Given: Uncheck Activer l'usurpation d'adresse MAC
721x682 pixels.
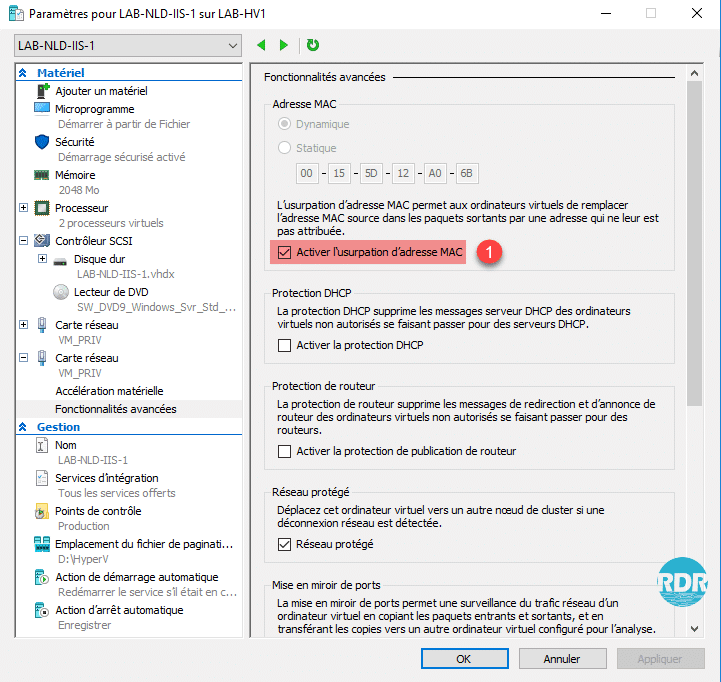Looking at the screenshot, I should [284, 252].
